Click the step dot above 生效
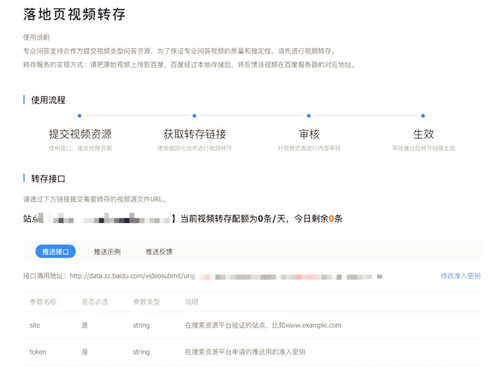The image size is (500, 385). [x=423, y=116]
